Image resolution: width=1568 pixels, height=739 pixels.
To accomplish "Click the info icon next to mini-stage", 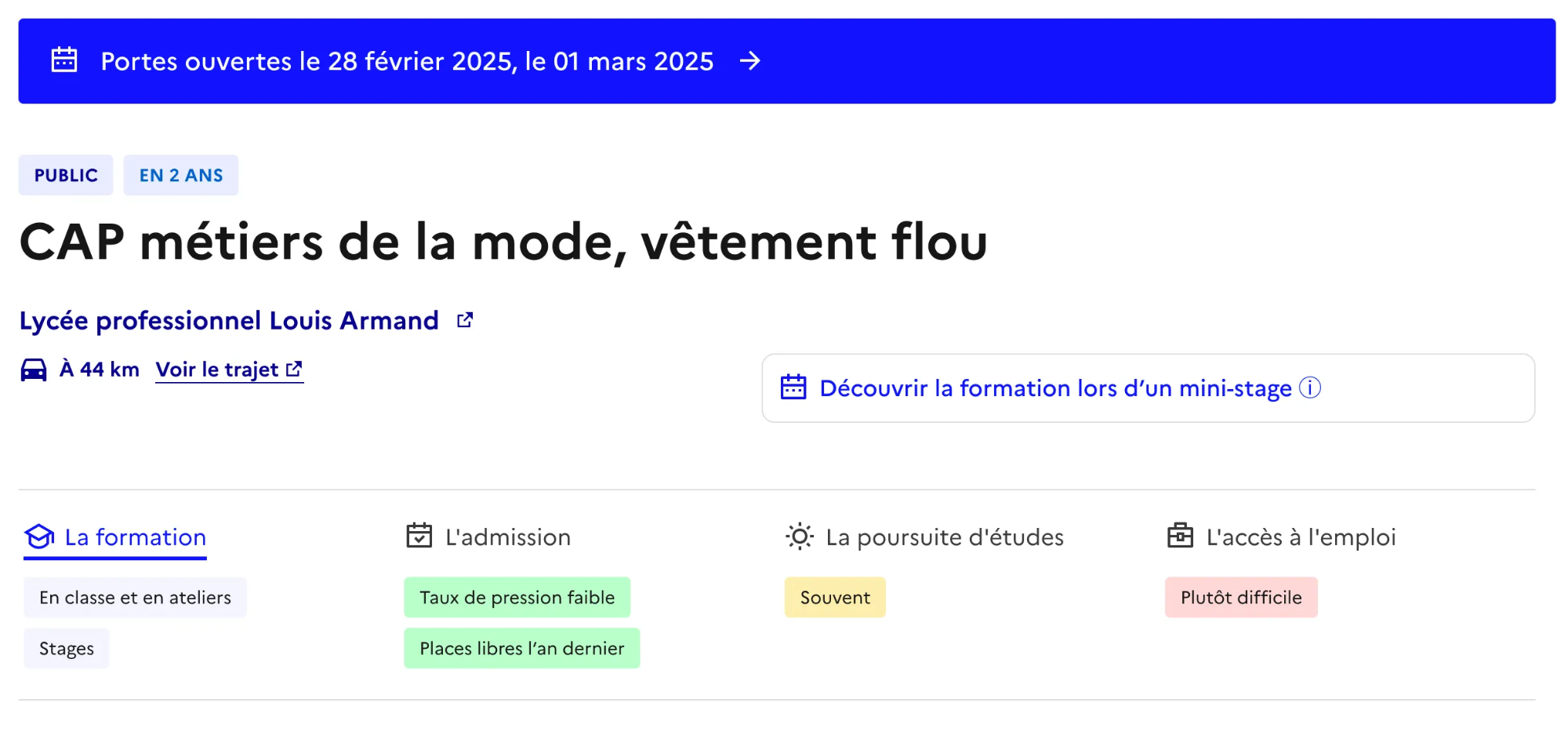I will pos(1311,387).
